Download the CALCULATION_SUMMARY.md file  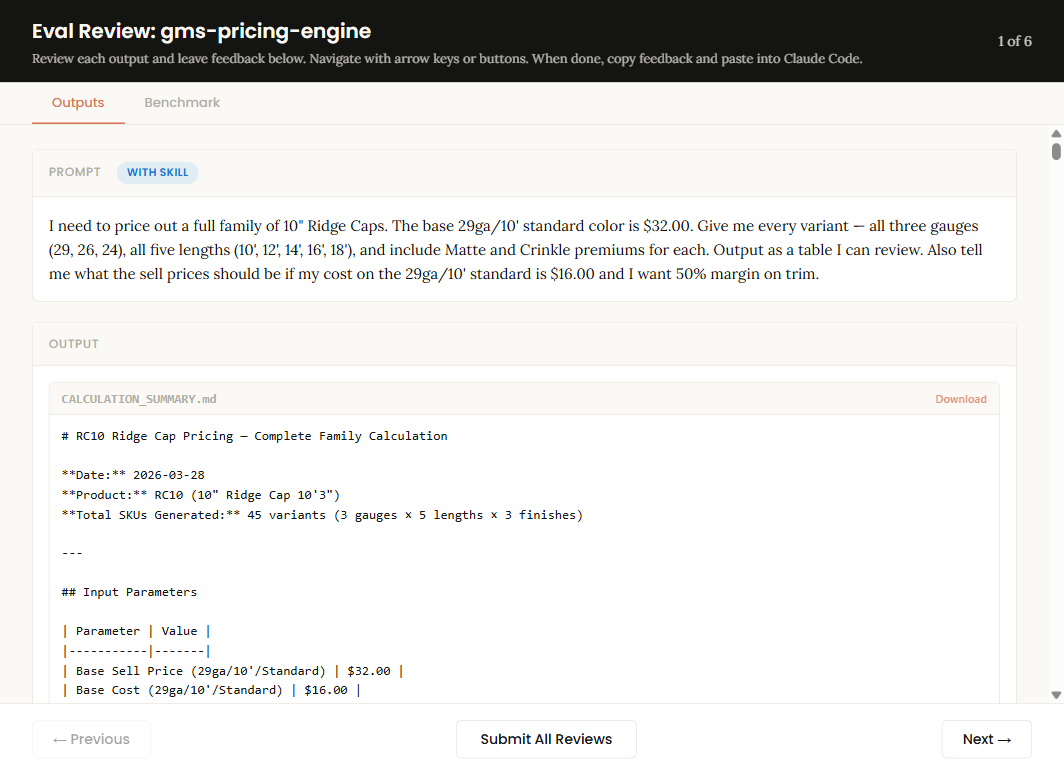pyautogui.click(x=961, y=398)
